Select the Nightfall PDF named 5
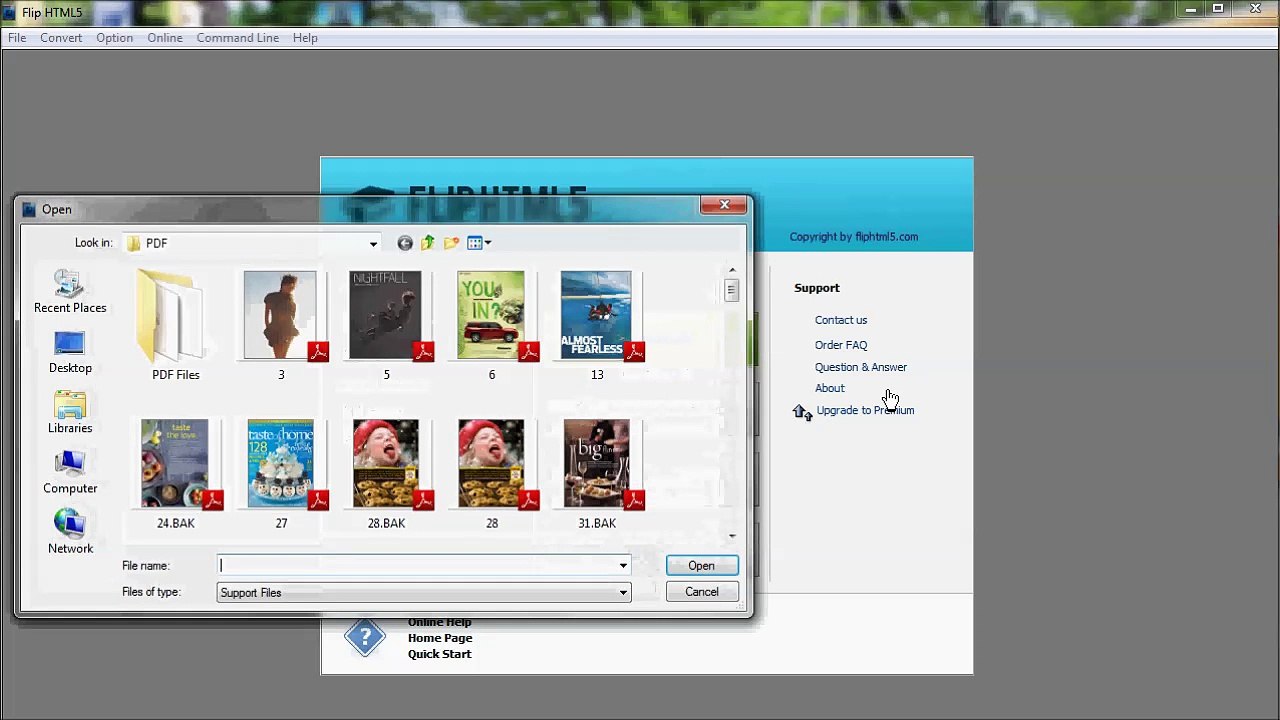 [387, 325]
